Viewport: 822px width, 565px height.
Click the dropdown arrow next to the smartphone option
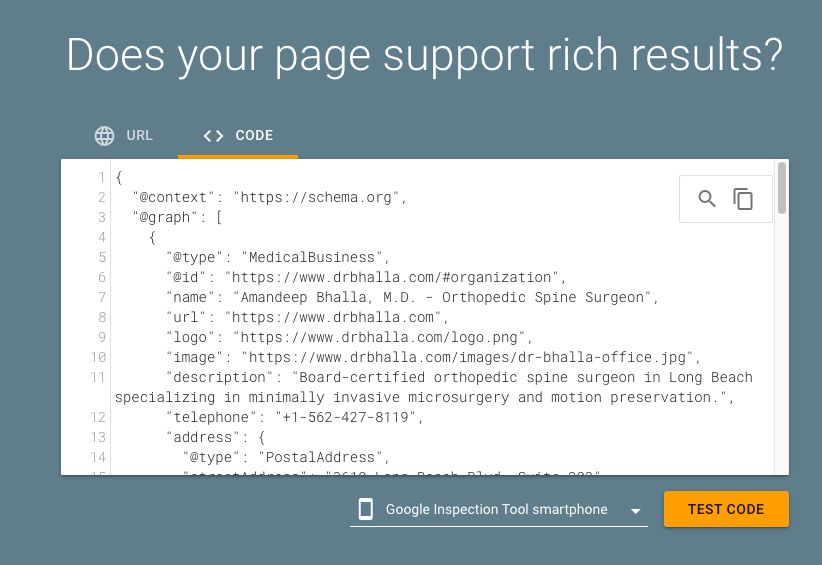[x=635, y=510]
